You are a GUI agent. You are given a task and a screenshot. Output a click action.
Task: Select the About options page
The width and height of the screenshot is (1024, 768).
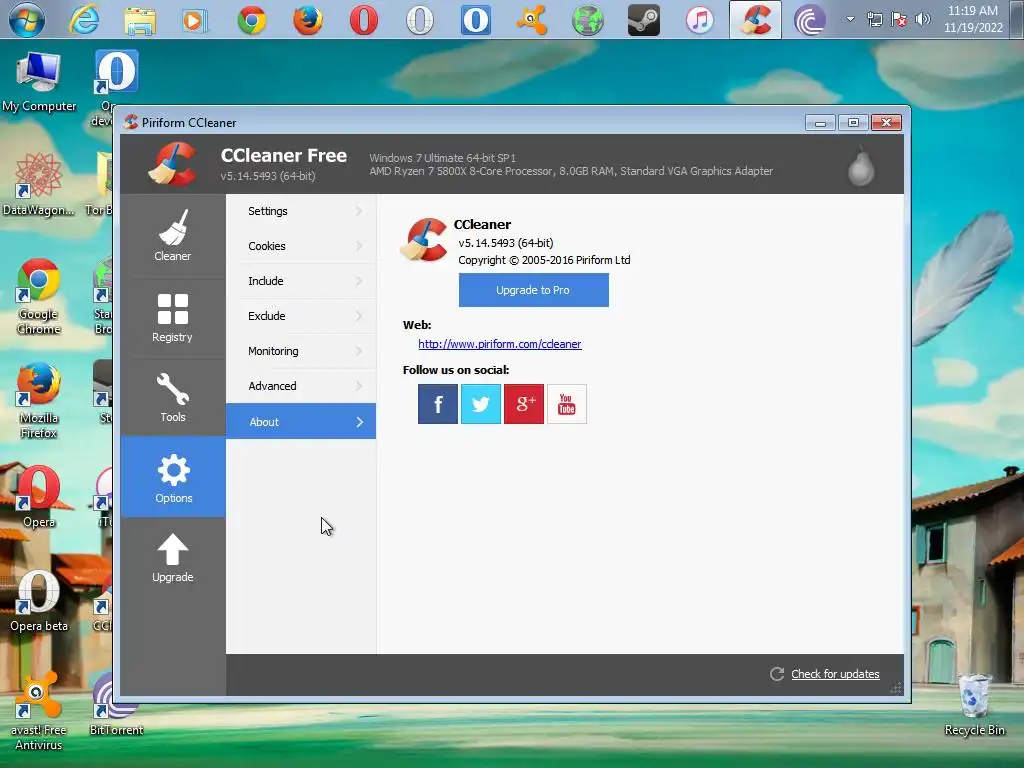(301, 421)
